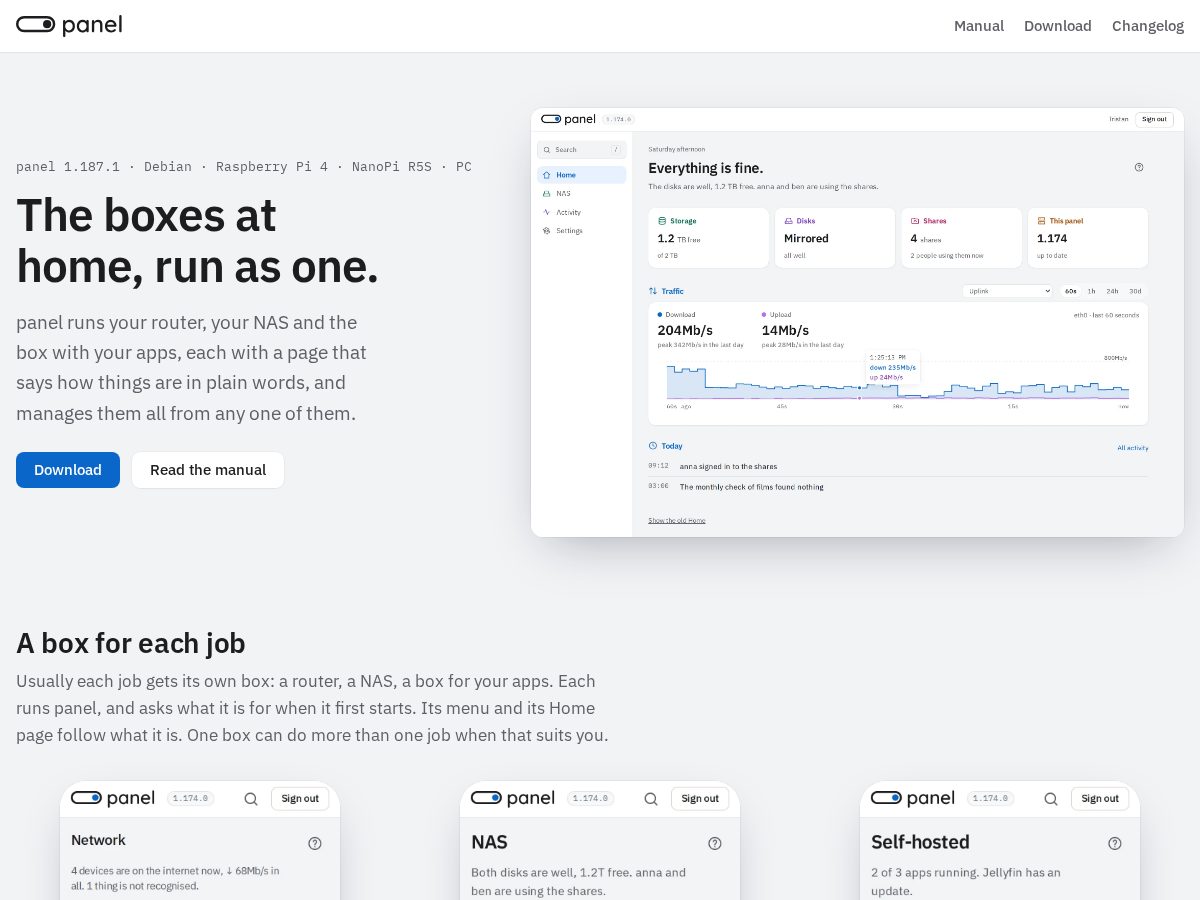This screenshot has height=900, width=1200.
Task: Click the Show the old Home link
Action: point(677,520)
